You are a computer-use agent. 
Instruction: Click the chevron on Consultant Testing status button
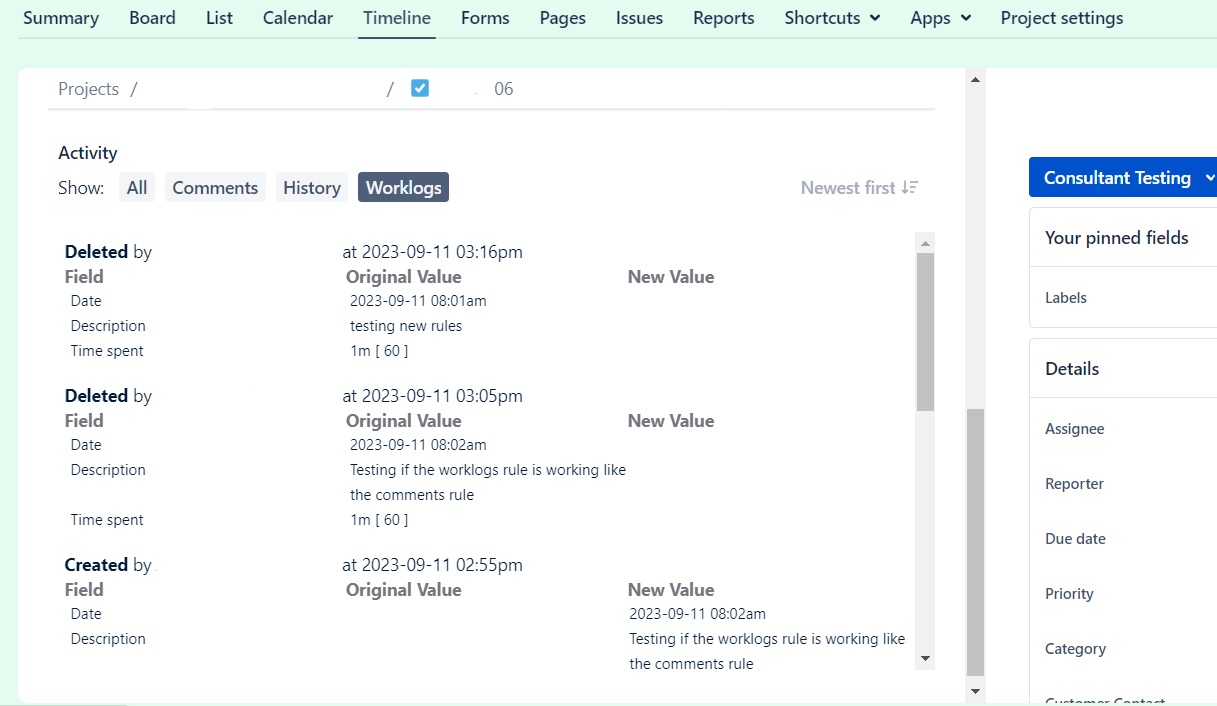(x=1209, y=176)
